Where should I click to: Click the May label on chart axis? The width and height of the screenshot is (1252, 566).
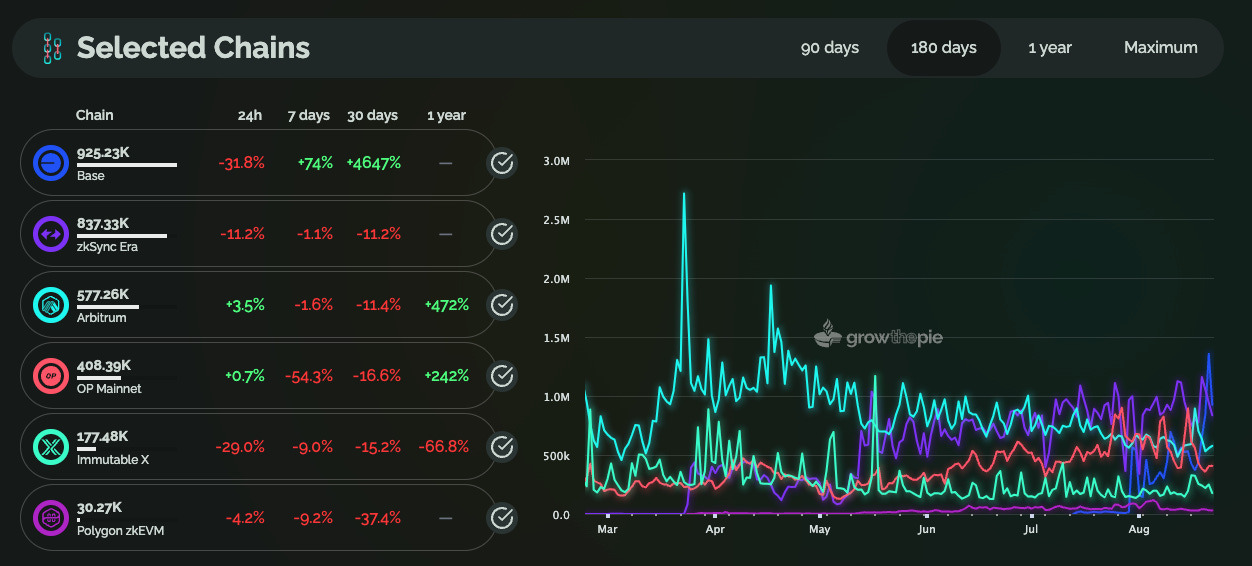[820, 528]
